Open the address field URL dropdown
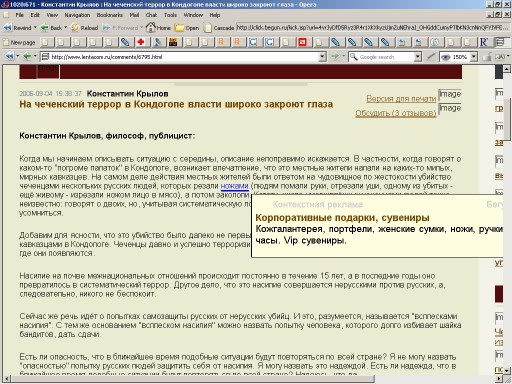The width and height of the screenshot is (512, 384). click(322, 57)
